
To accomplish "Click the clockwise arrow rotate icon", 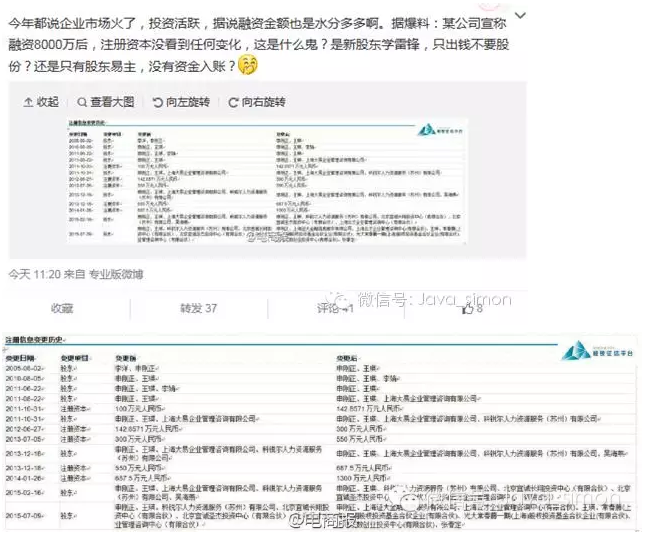I will (x=233, y=102).
